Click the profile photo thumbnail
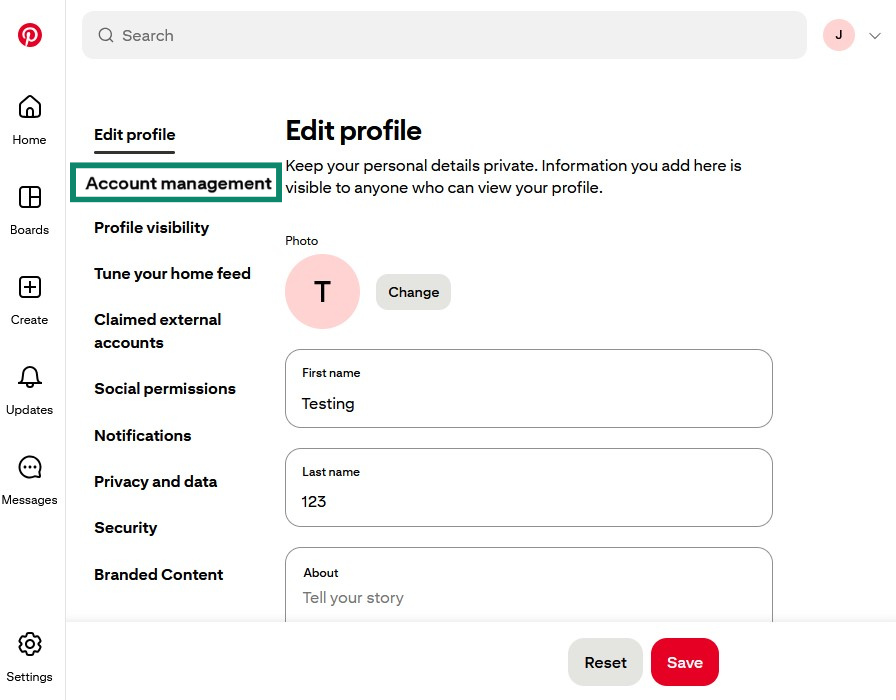This screenshot has height=700, width=896. pyautogui.click(x=322, y=291)
